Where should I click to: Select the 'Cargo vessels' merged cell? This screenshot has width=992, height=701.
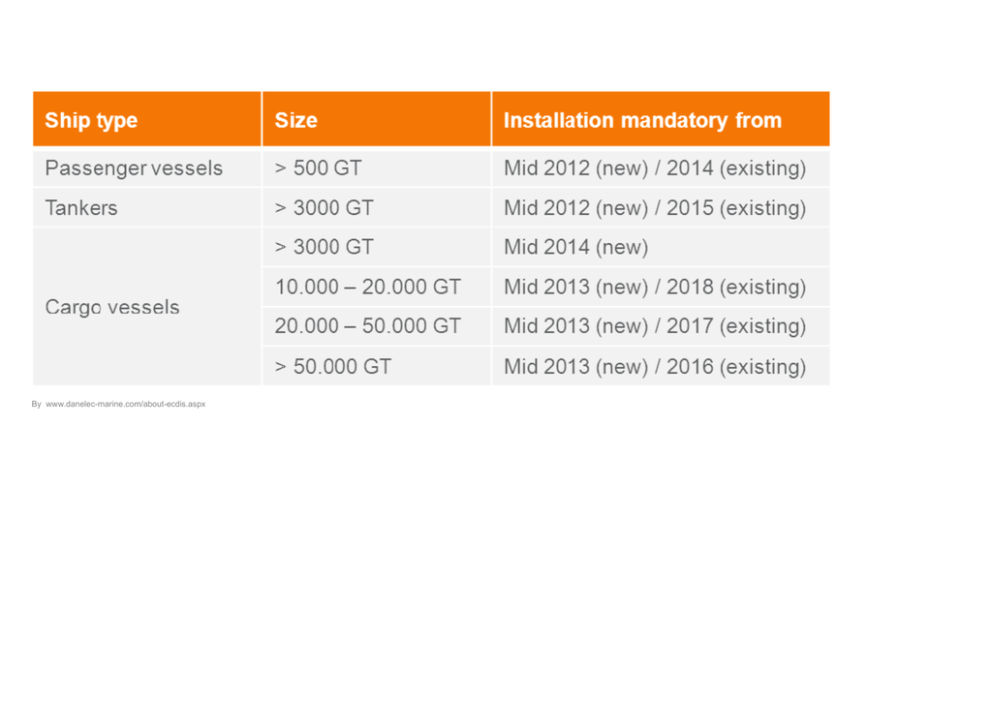pyautogui.click(x=113, y=307)
